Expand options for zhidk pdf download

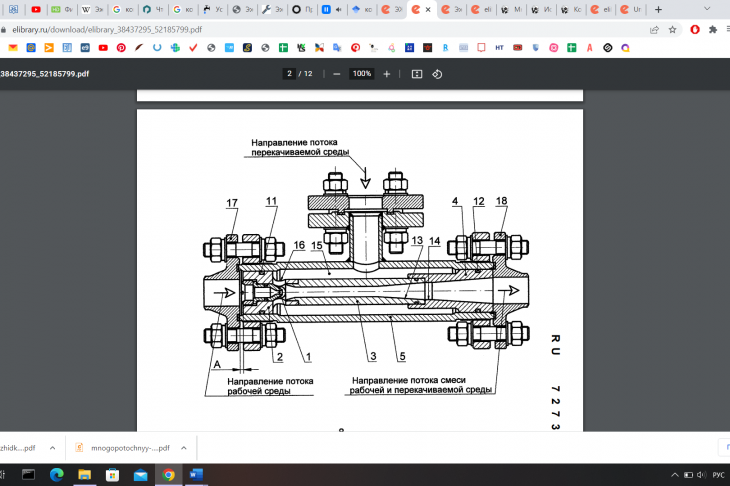coord(53,448)
